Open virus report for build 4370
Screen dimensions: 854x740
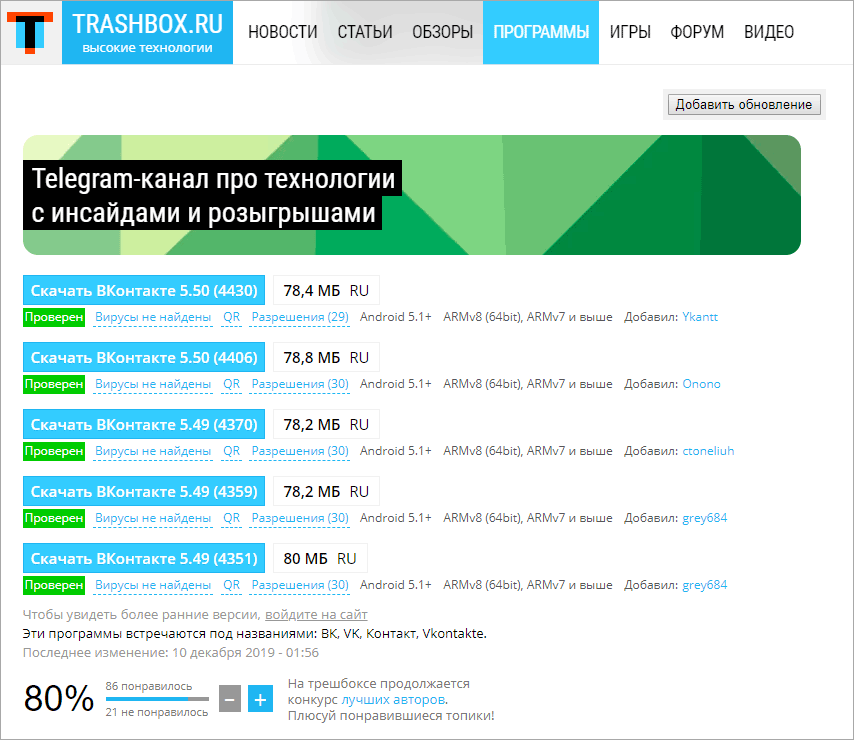153,451
